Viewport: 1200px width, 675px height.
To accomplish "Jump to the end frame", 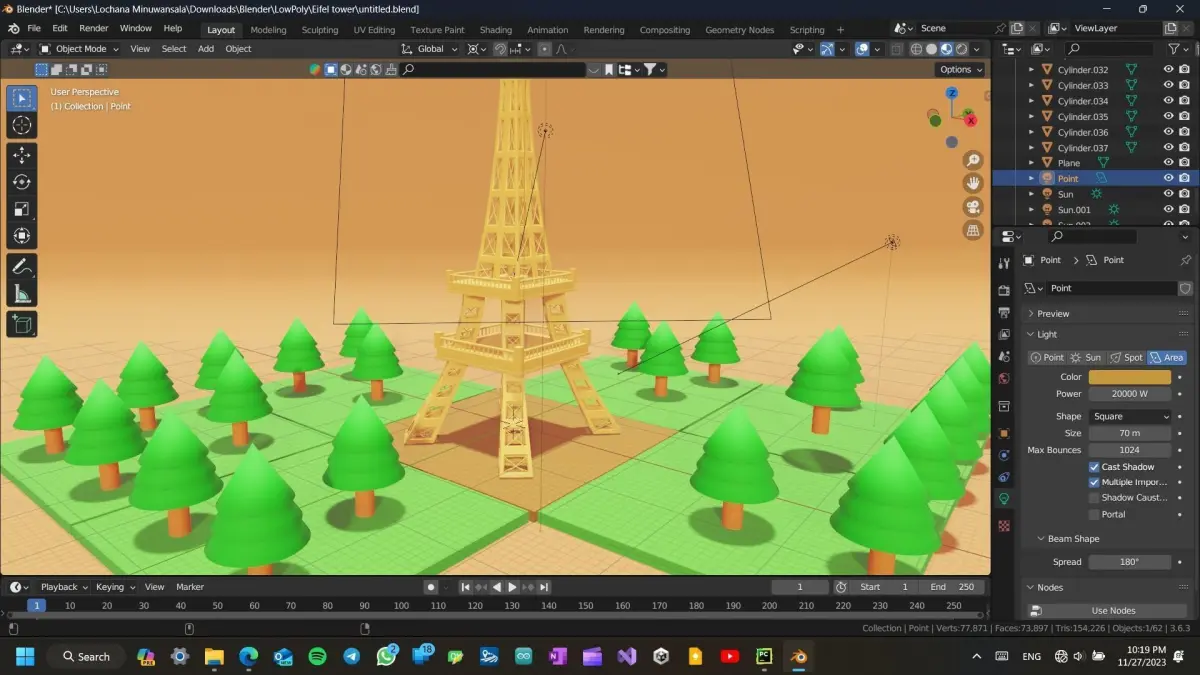I will 544,587.
